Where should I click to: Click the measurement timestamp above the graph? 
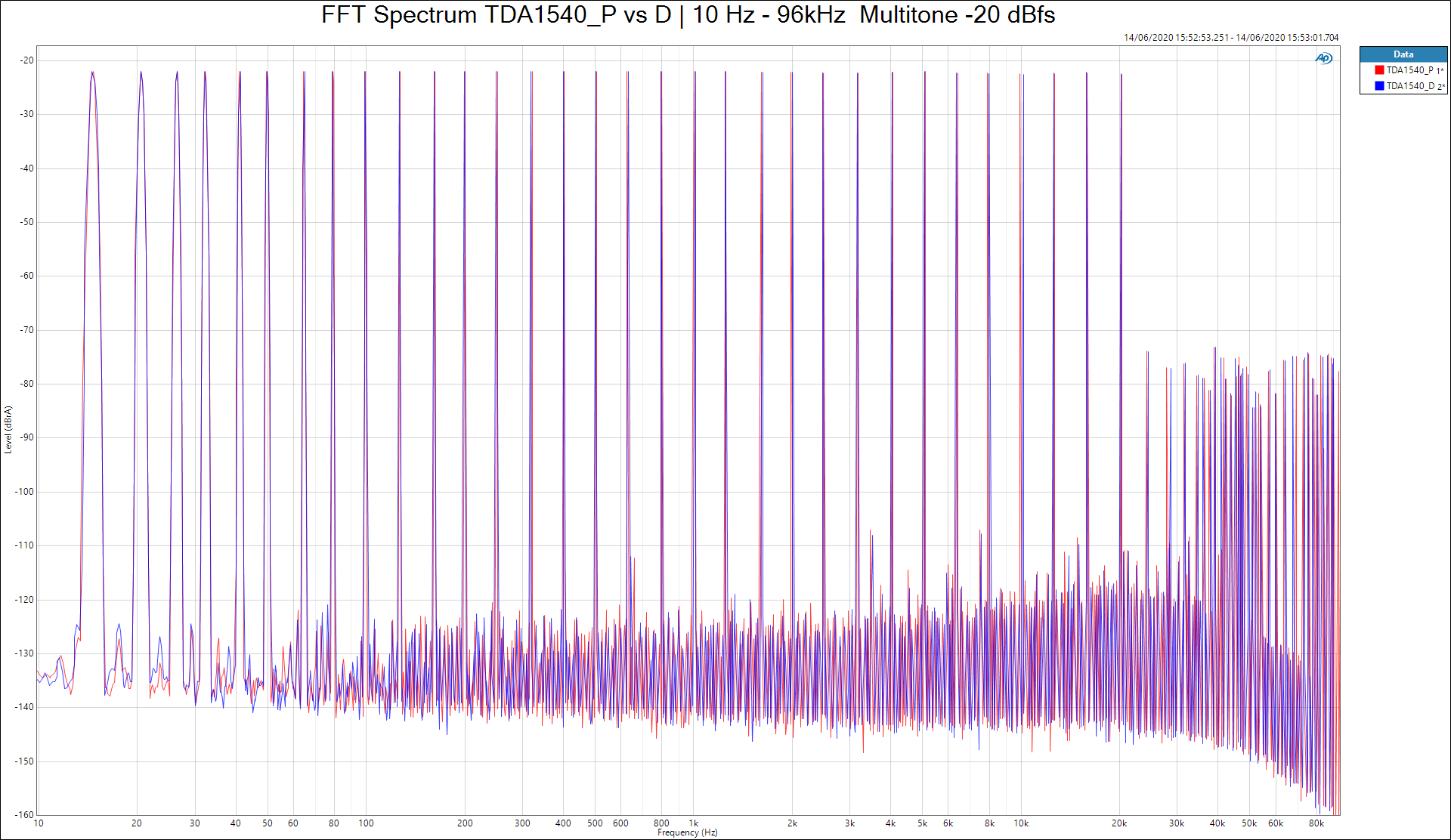[1230, 38]
